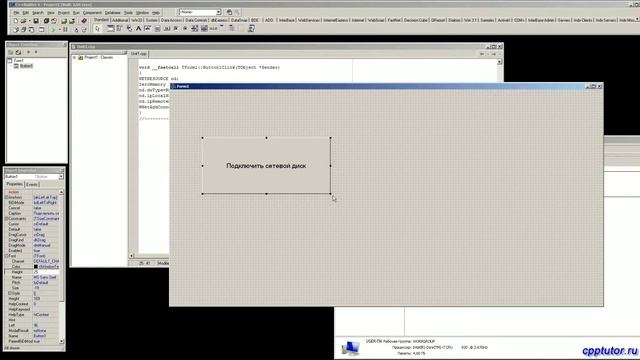Open the Database menu
Image resolution: width=640 pixels, height=360 pixels.
point(113,13)
